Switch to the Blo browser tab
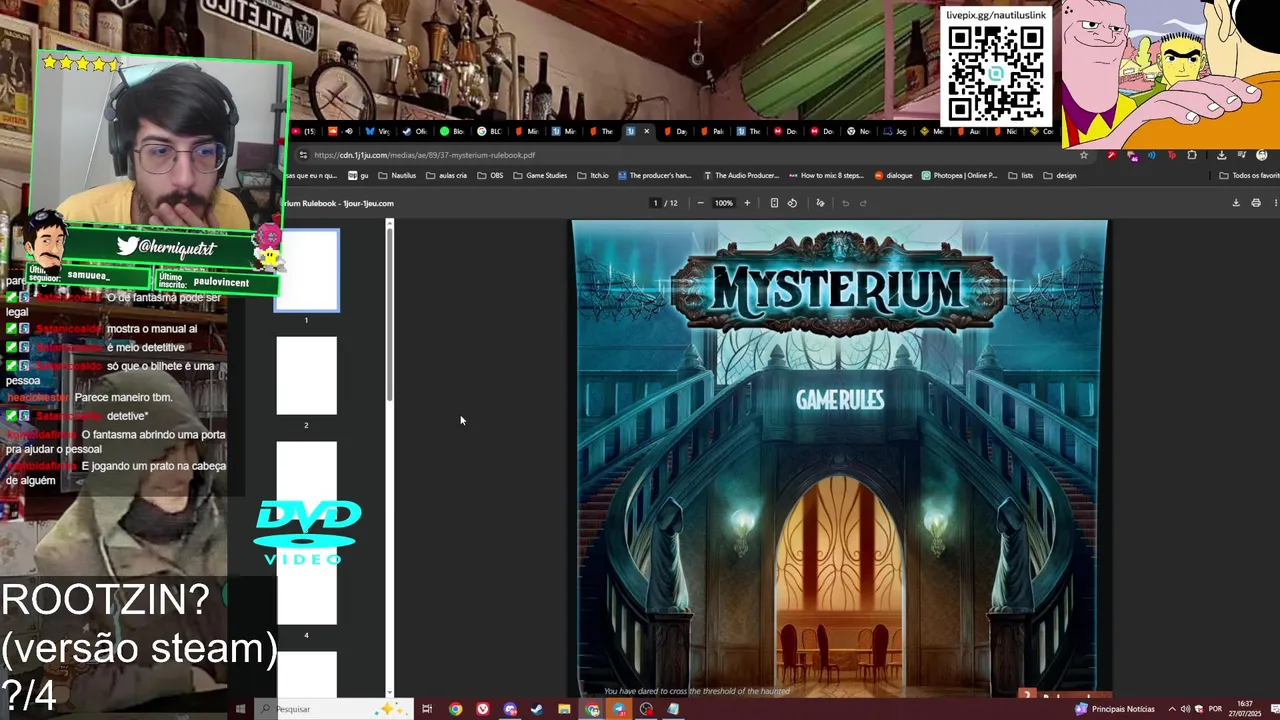1280x720 pixels. click(x=453, y=131)
